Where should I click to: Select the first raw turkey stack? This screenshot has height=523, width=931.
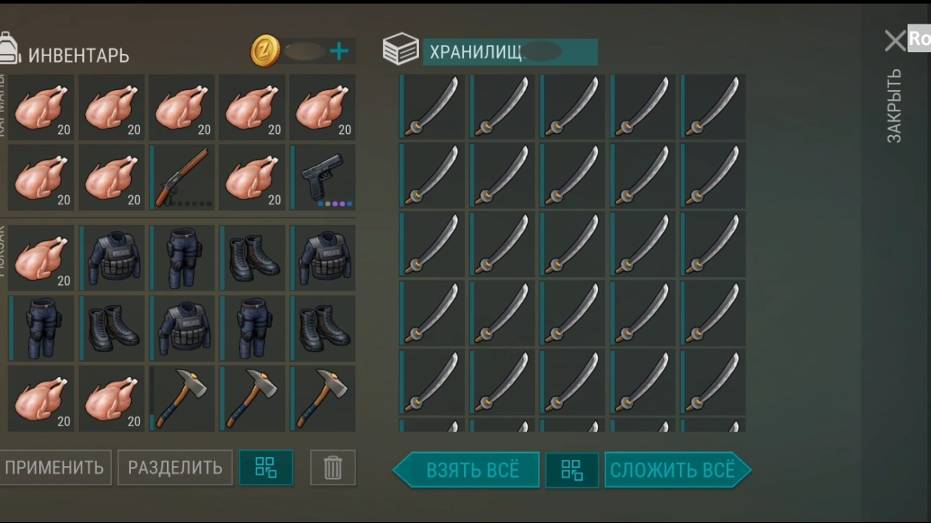[x=41, y=107]
